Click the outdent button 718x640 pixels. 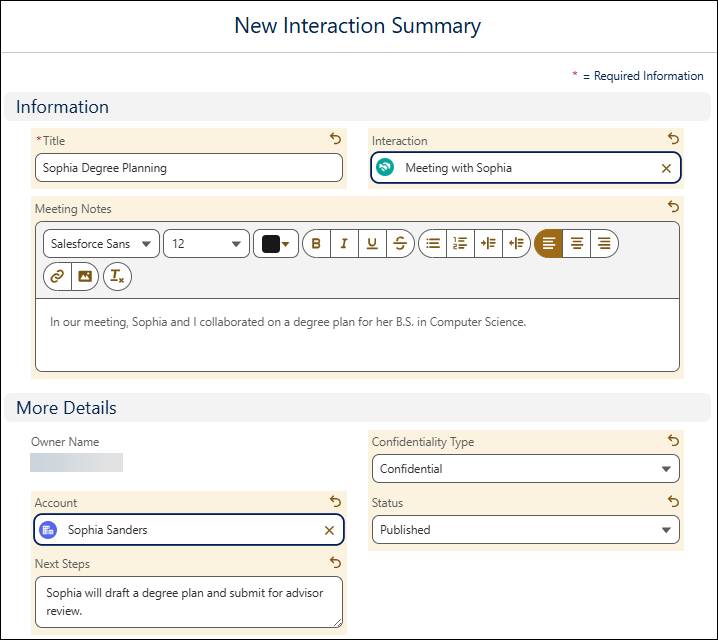tap(516, 244)
